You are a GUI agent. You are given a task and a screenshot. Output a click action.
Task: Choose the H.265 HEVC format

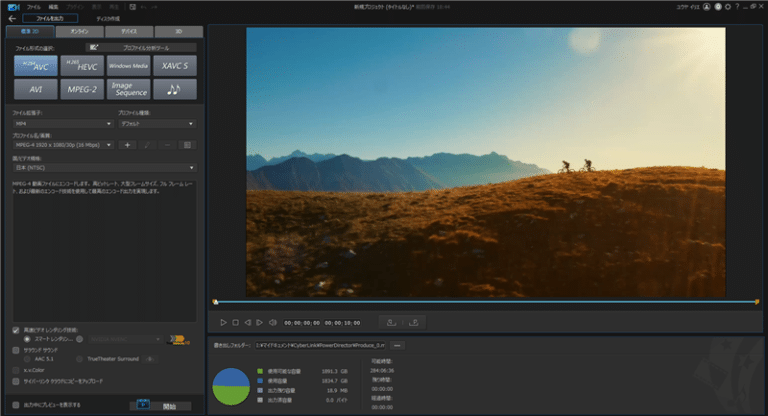point(82,66)
